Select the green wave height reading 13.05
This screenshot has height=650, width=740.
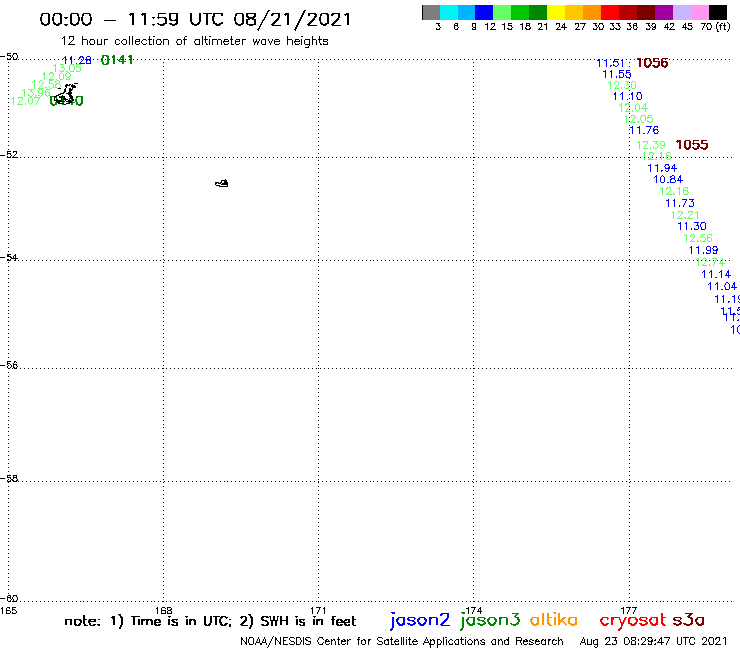click(x=67, y=68)
